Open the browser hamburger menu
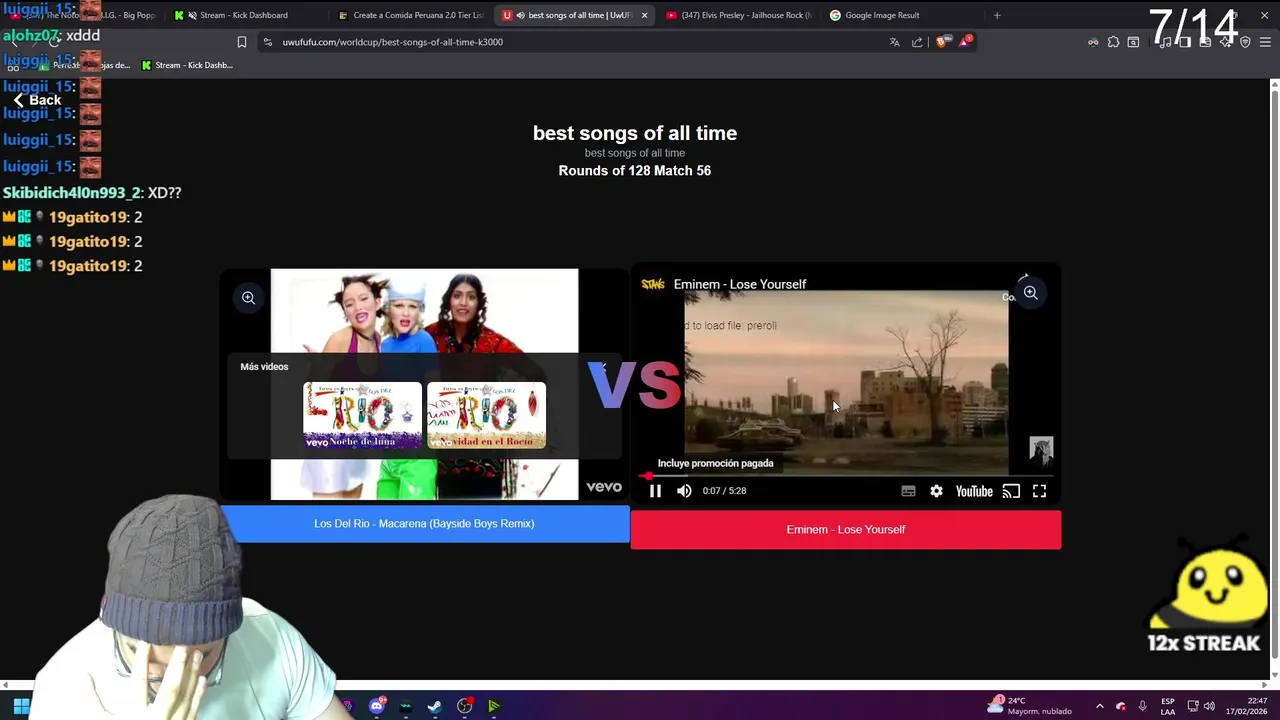The width and height of the screenshot is (1280, 720). coord(1265,42)
